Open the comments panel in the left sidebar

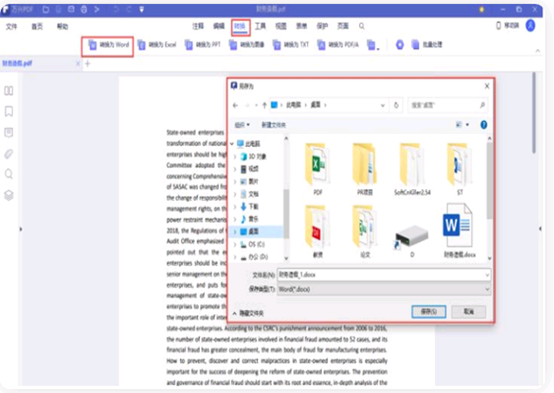click(9, 133)
